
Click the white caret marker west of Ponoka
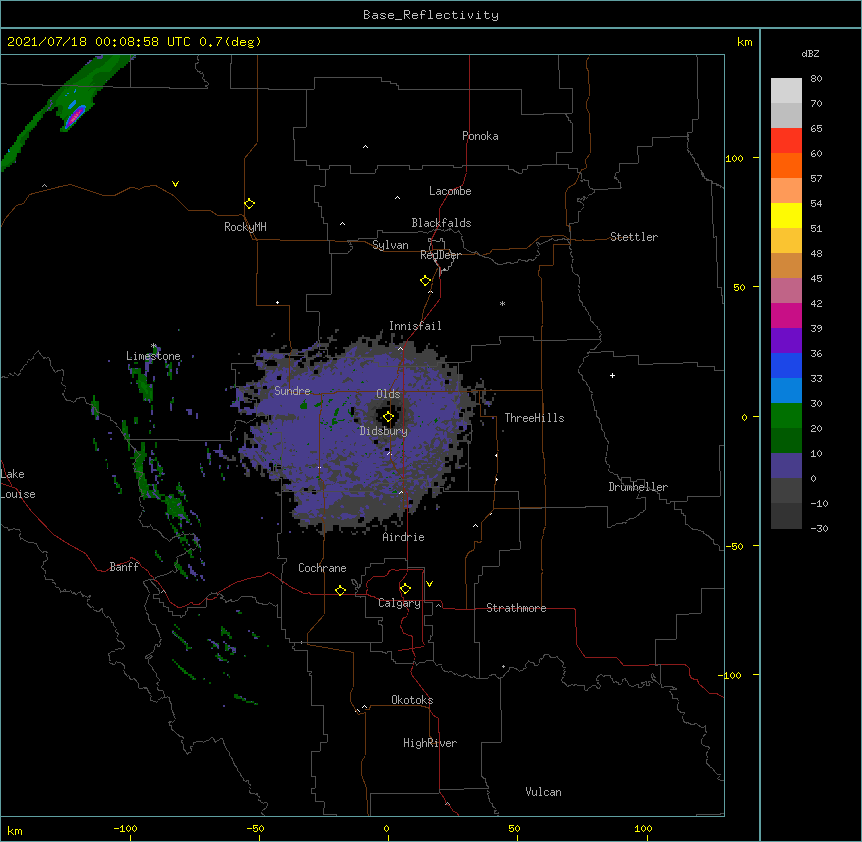[x=366, y=147]
